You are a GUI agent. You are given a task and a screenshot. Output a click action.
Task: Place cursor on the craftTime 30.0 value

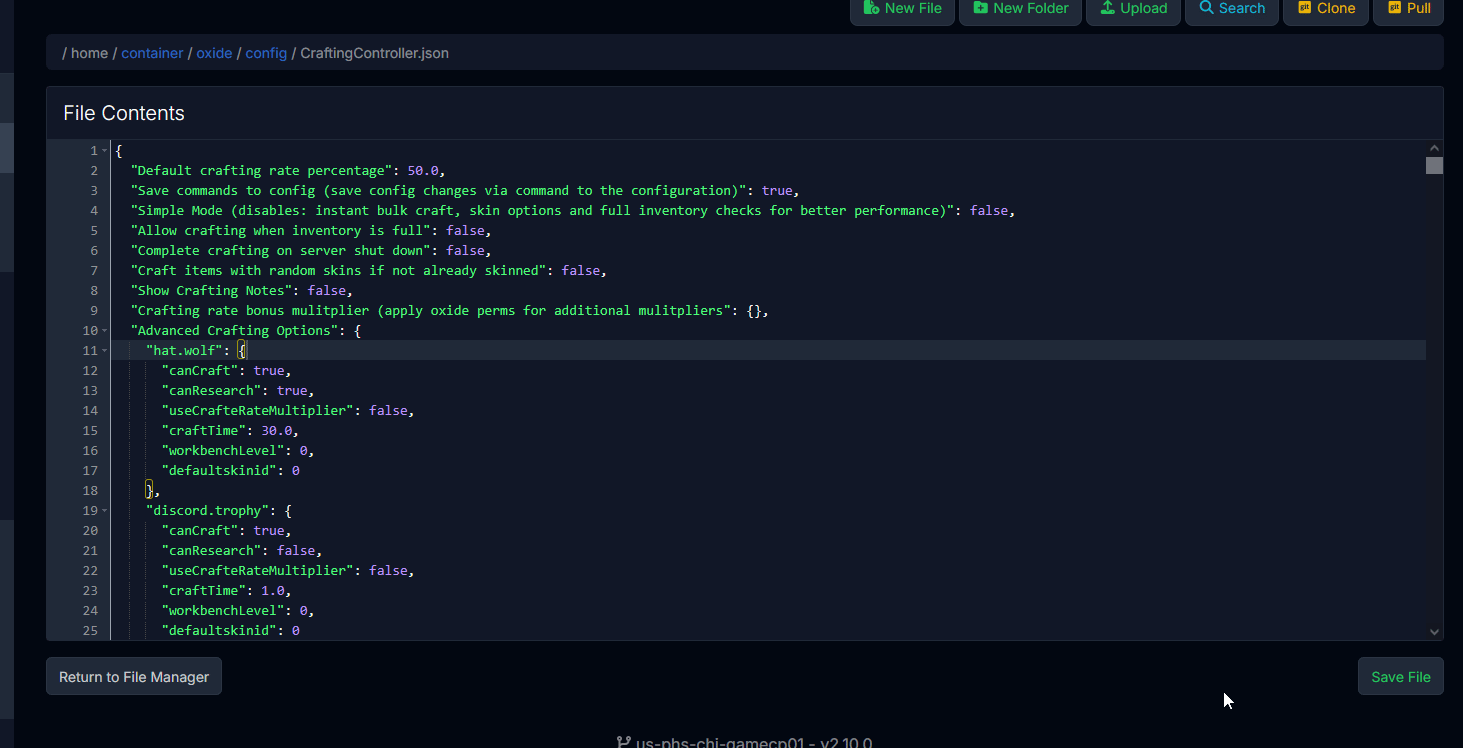point(276,431)
